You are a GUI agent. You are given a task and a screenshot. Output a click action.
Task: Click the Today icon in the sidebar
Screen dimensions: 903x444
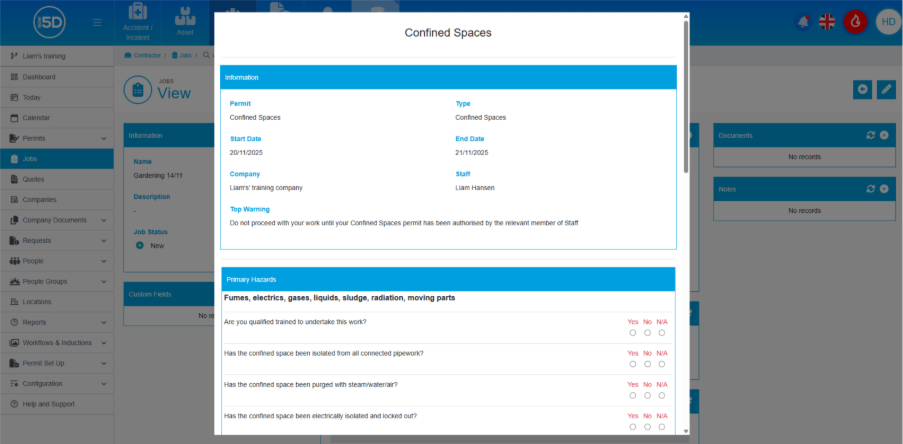(x=14, y=98)
